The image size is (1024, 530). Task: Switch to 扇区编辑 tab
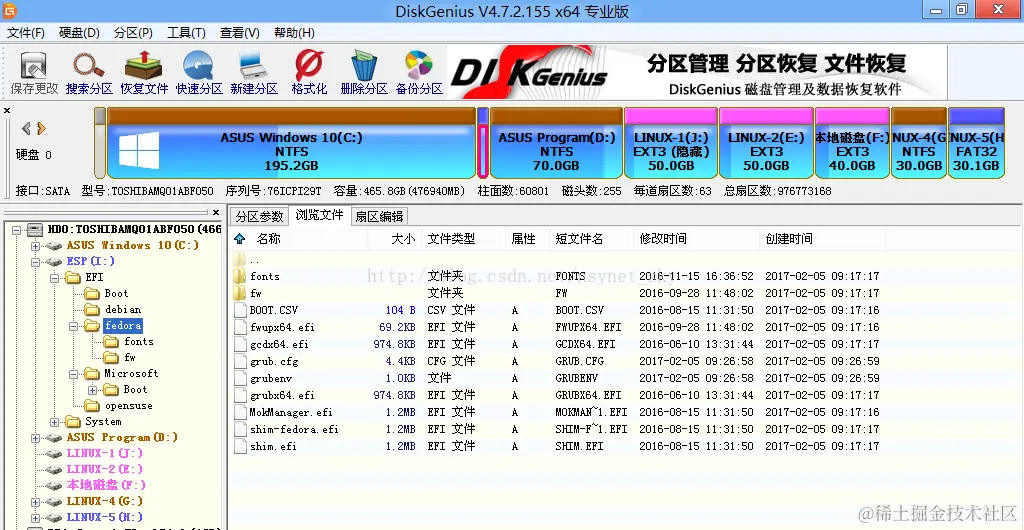[379, 217]
